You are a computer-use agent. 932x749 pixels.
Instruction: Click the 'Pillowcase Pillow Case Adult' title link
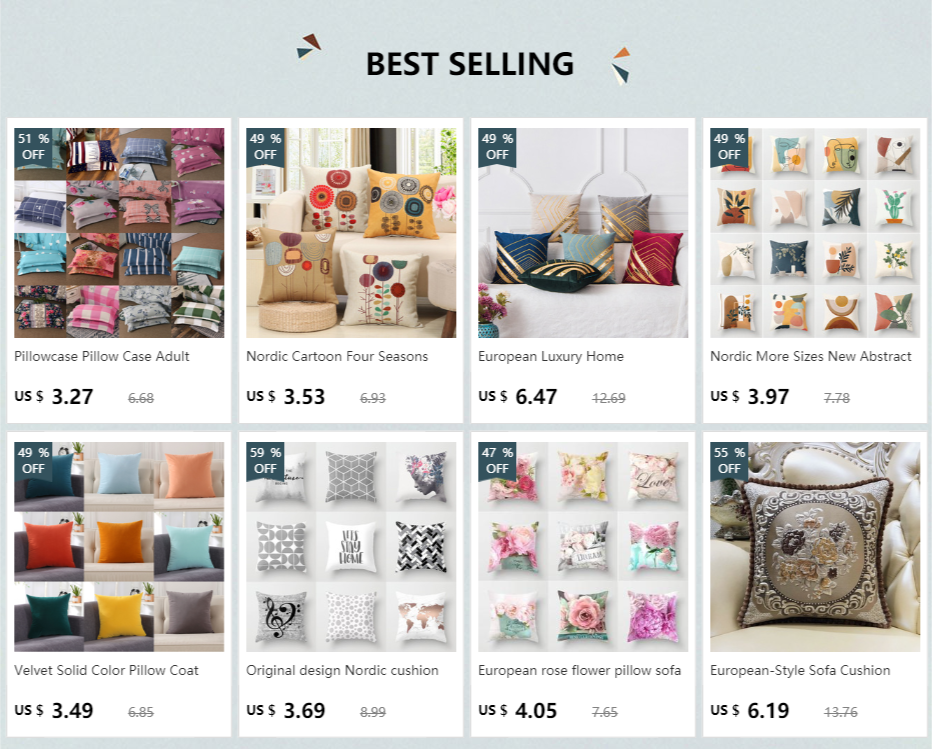[102, 357]
